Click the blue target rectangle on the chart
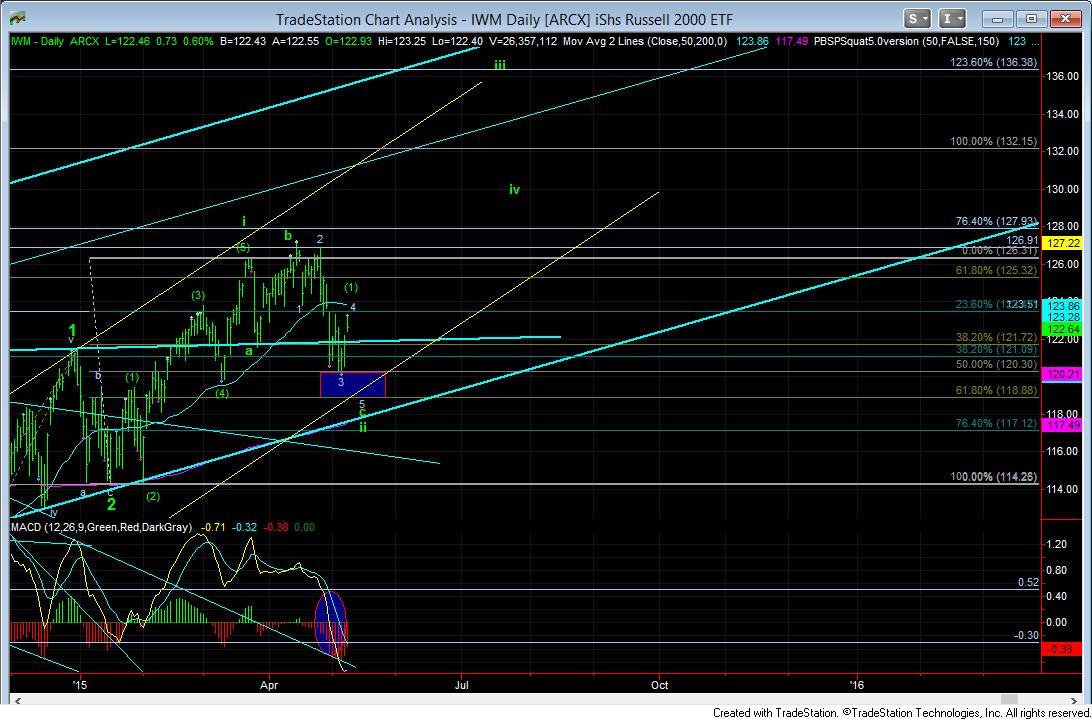Viewport: 1092px width, 719px height. (352, 385)
